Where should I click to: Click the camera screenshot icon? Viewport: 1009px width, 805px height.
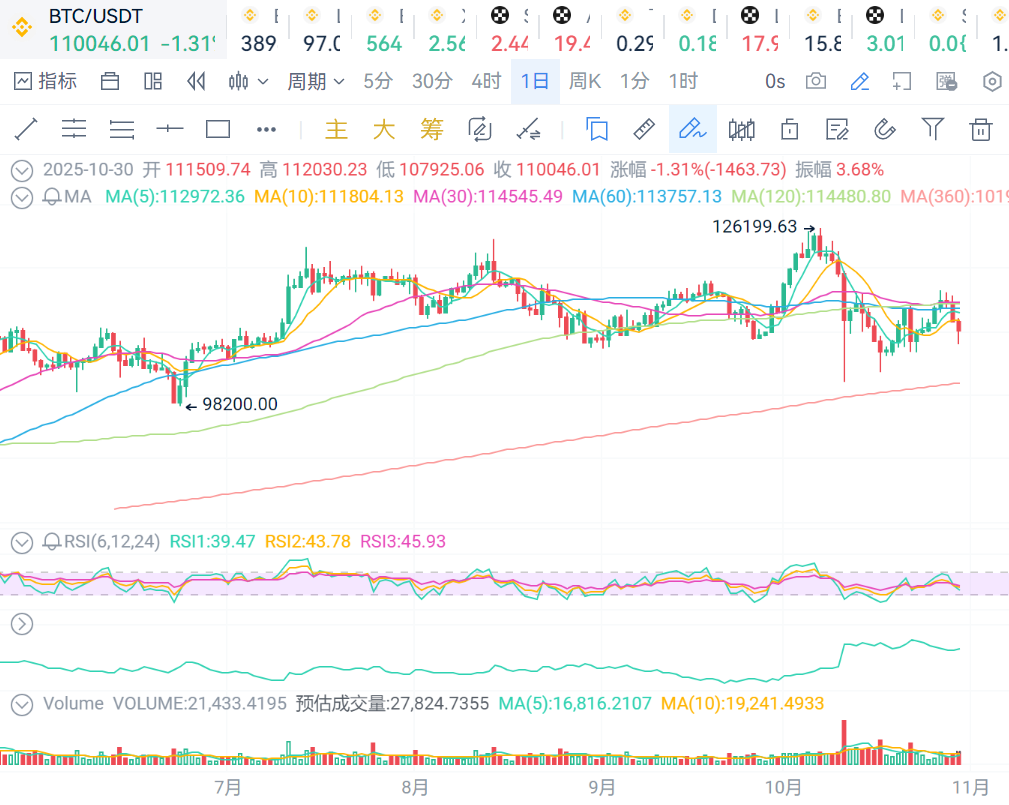(x=816, y=81)
